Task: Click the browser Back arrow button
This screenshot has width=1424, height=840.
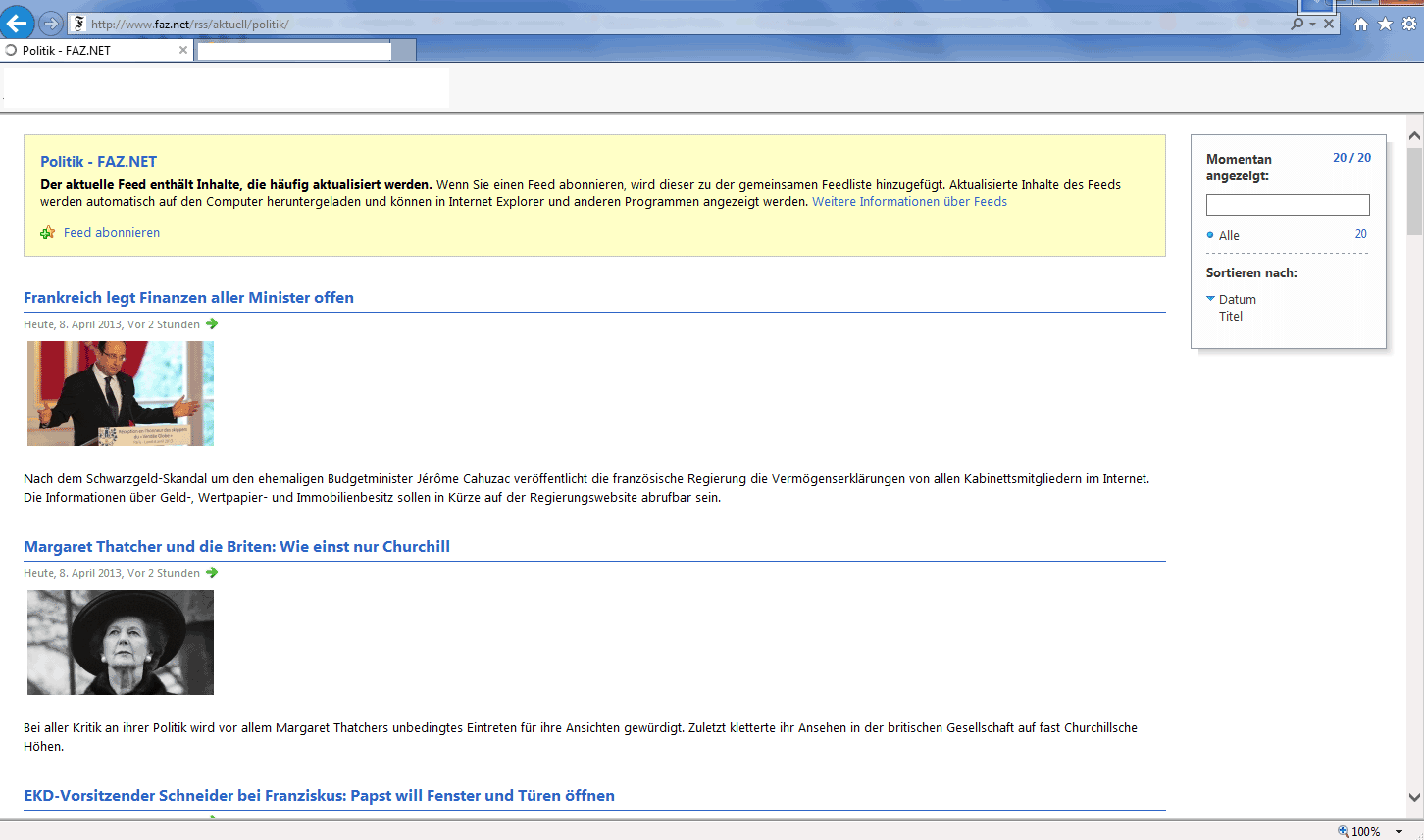Action: coord(18,23)
